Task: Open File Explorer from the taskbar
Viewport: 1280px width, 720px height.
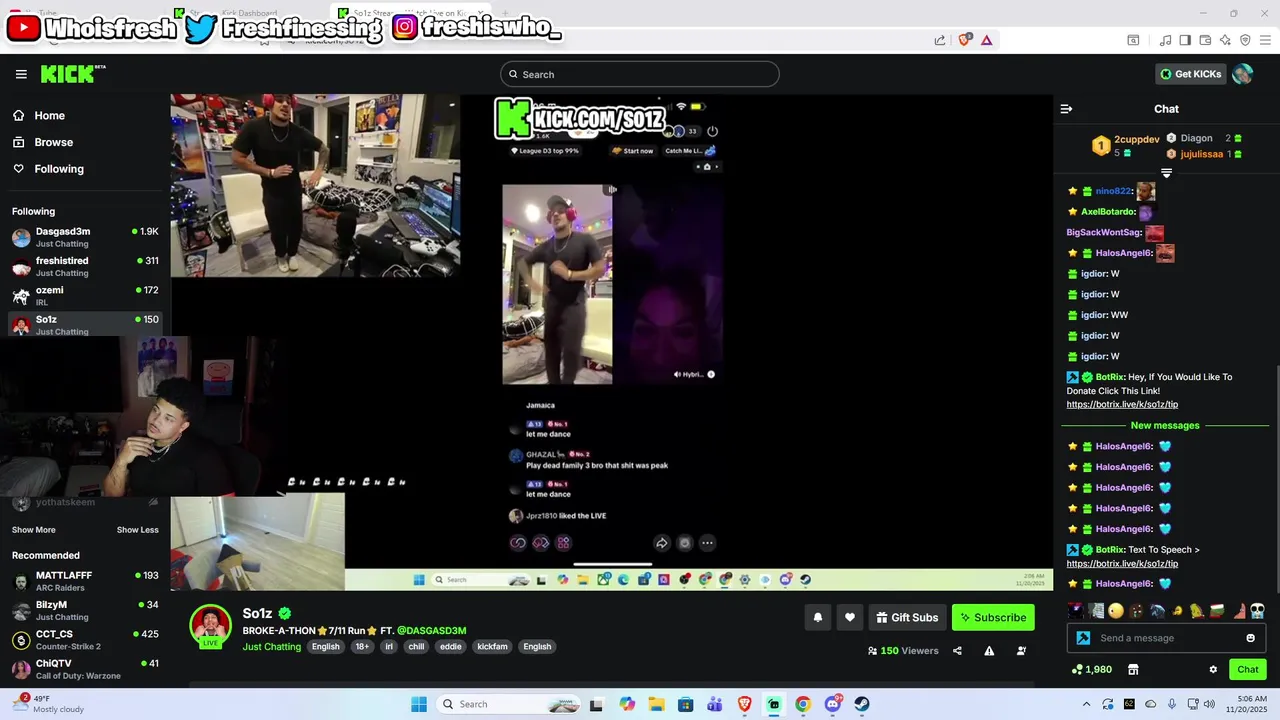Action: (656, 704)
